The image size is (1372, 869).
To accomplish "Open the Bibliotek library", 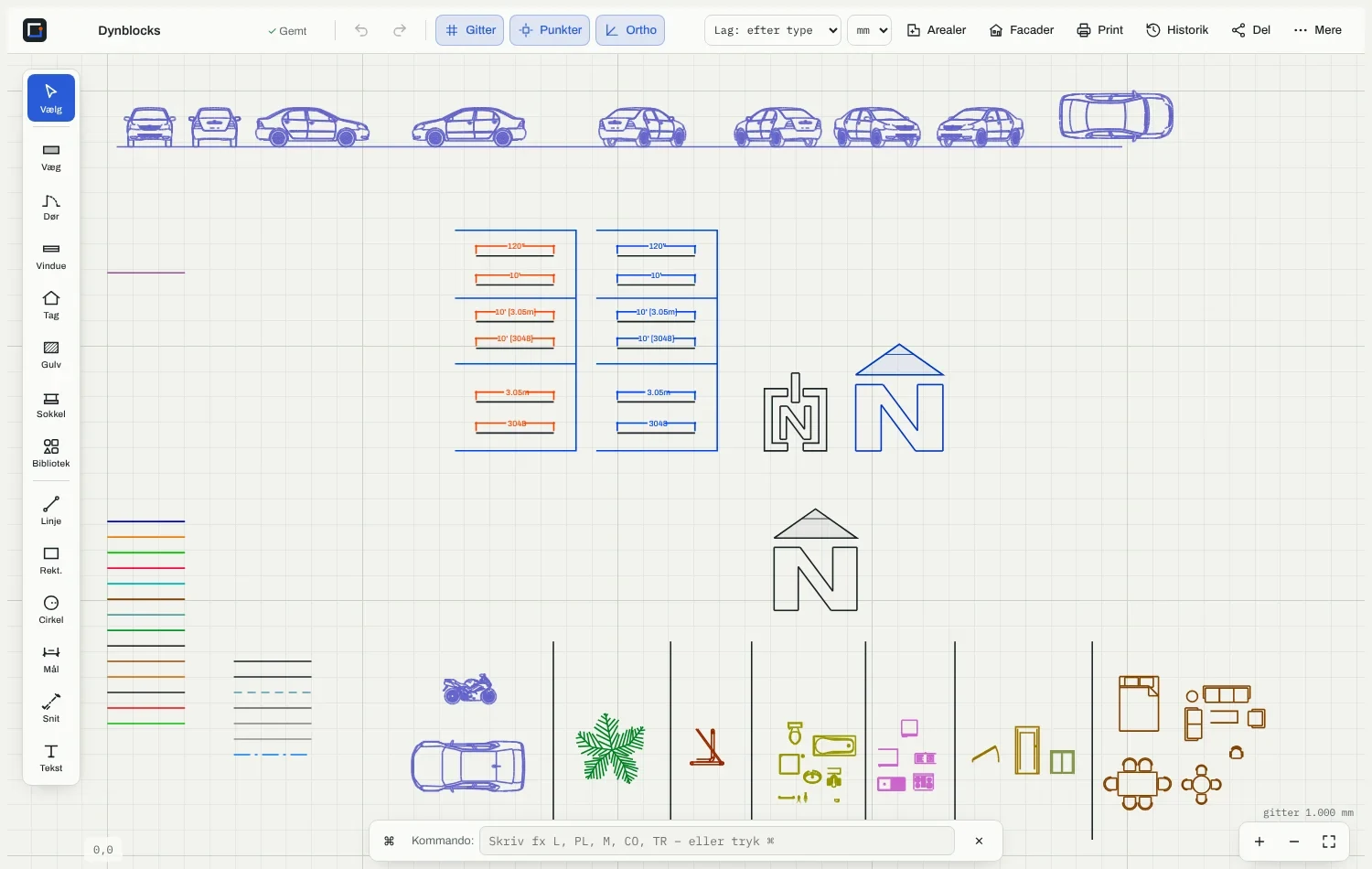I will (51, 454).
